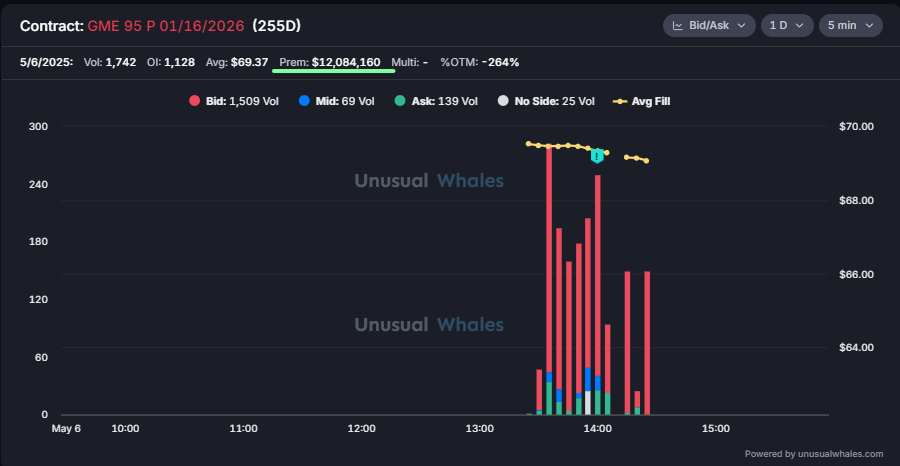Toggle the Mid series in legend
Viewport: 900px width, 466px height.
pos(336,102)
